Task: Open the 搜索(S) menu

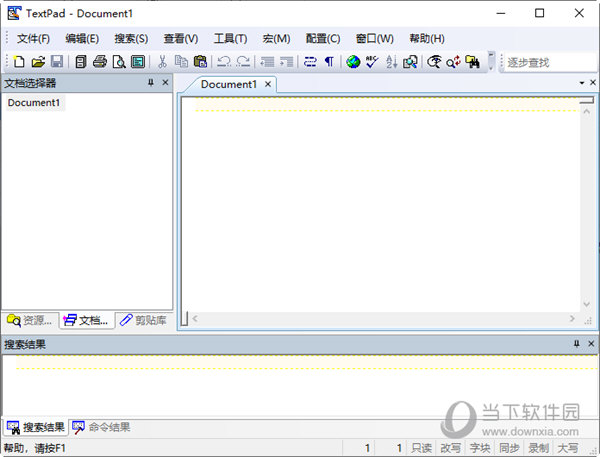Action: [x=131, y=38]
